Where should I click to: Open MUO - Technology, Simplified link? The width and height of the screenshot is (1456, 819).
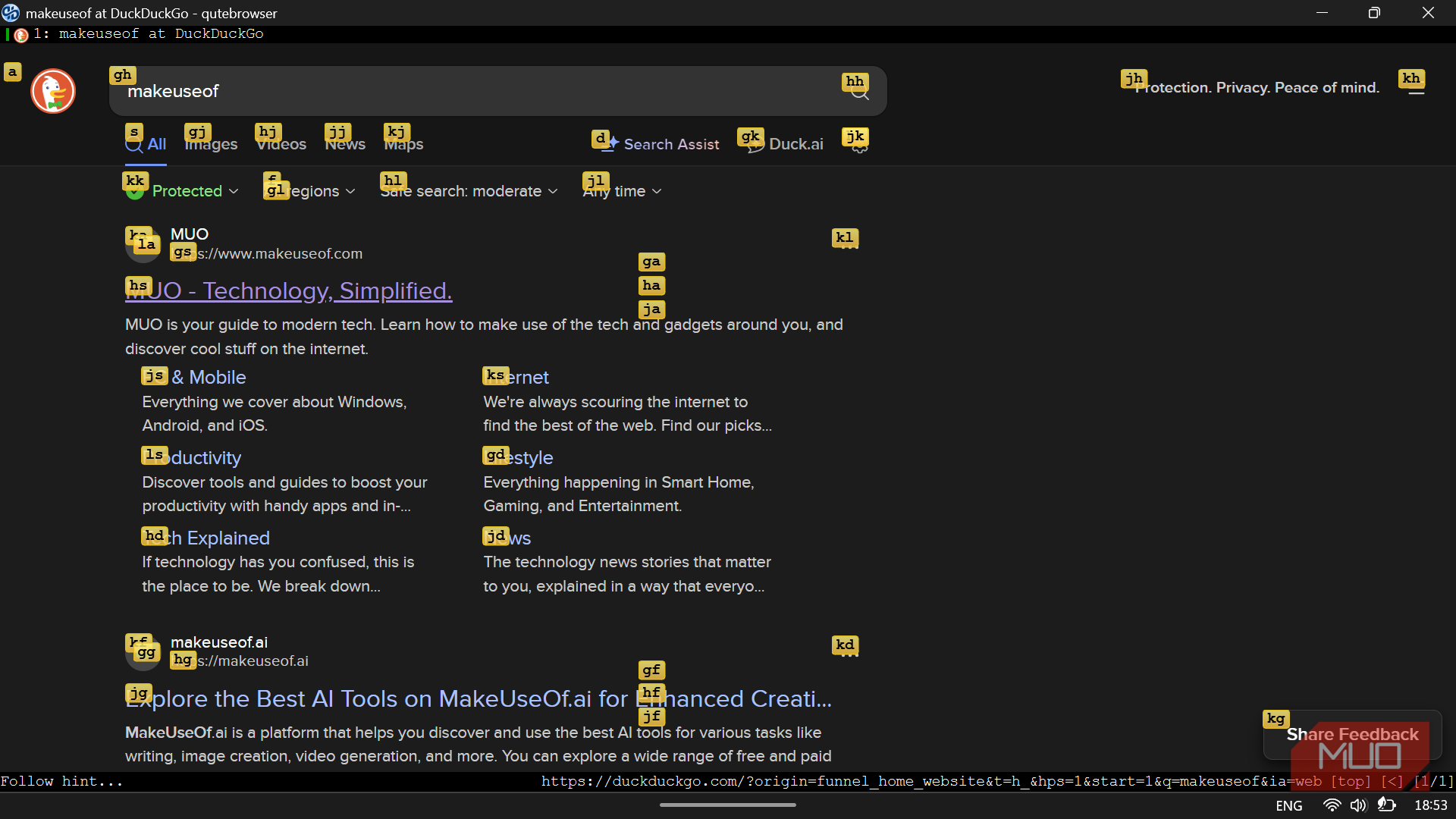click(289, 290)
